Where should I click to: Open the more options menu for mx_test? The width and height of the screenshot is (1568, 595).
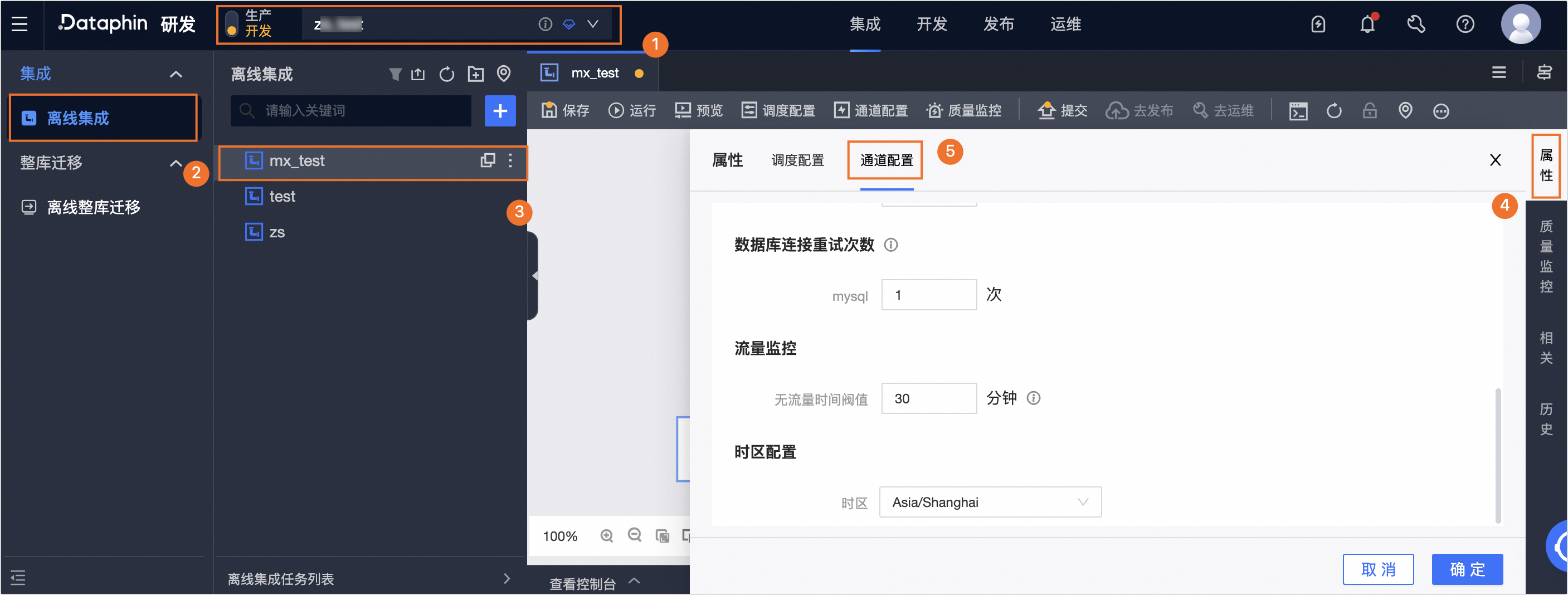[x=510, y=160]
